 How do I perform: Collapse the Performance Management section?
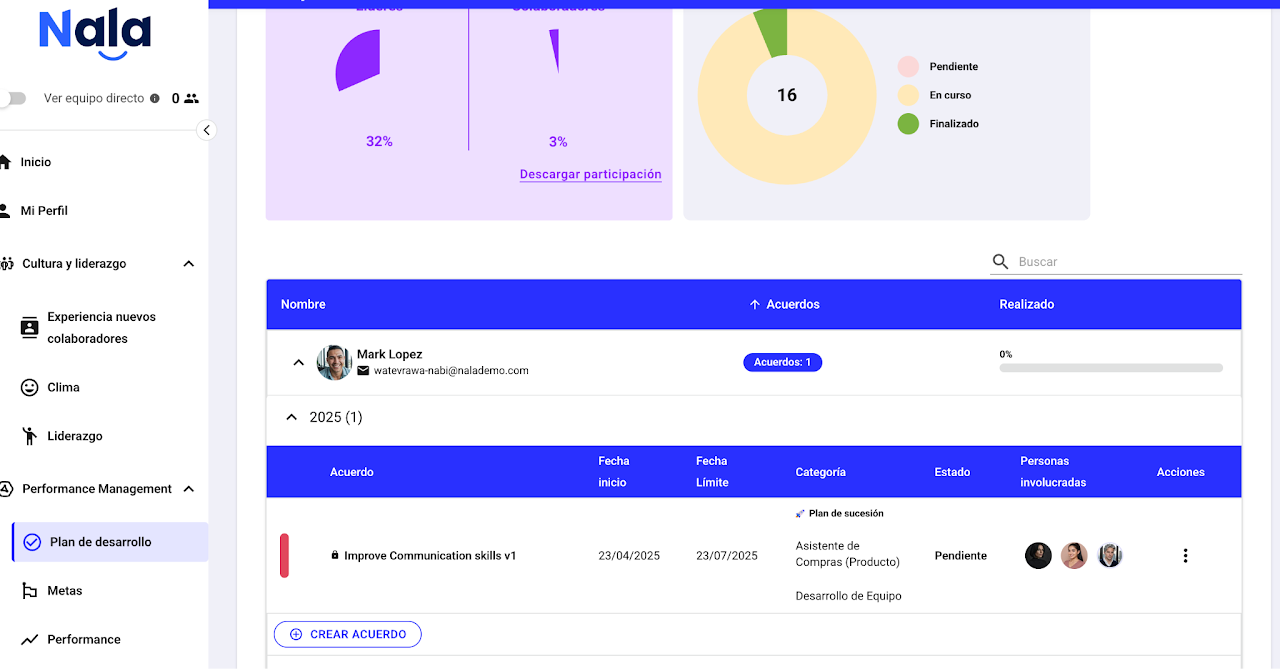[188, 489]
